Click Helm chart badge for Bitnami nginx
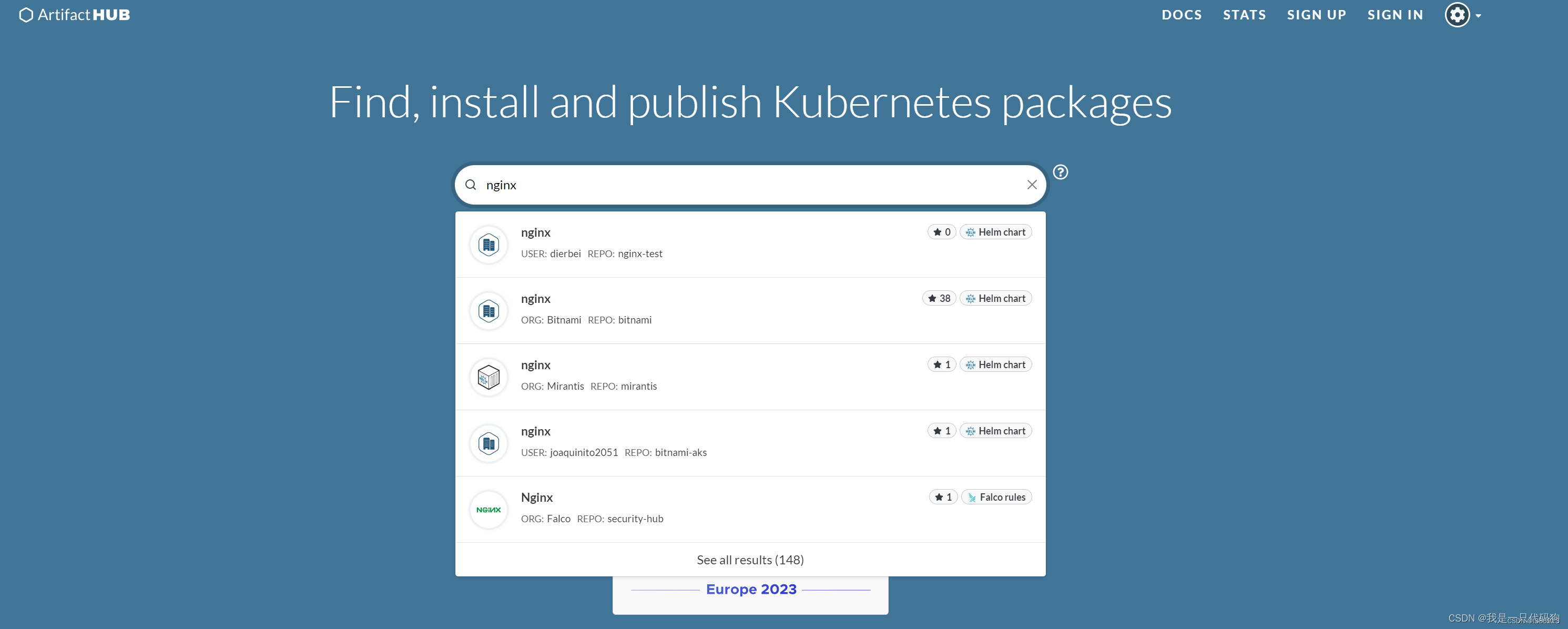 pyautogui.click(x=995, y=298)
